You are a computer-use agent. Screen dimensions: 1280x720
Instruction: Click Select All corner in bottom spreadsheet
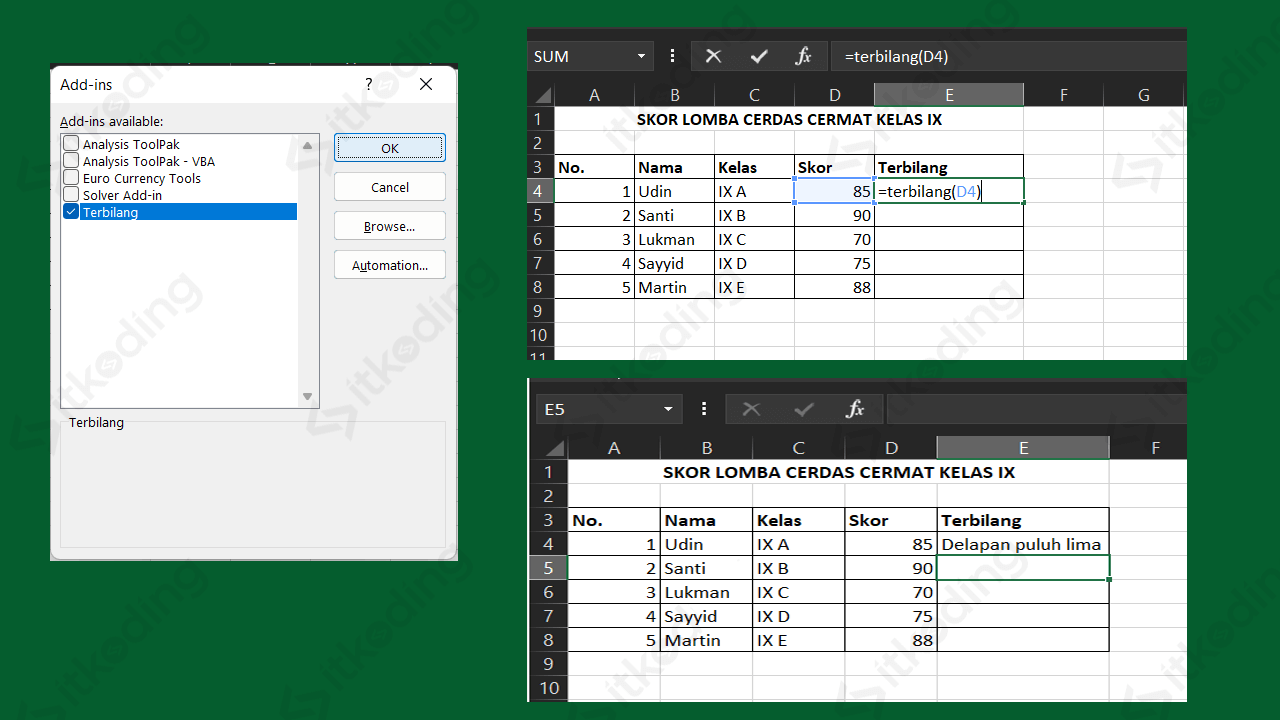[548, 448]
